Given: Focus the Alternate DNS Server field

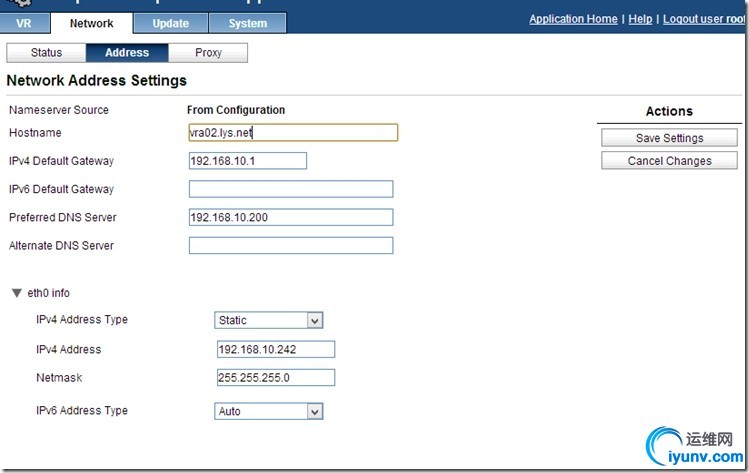Looking at the screenshot, I should click(x=291, y=245).
